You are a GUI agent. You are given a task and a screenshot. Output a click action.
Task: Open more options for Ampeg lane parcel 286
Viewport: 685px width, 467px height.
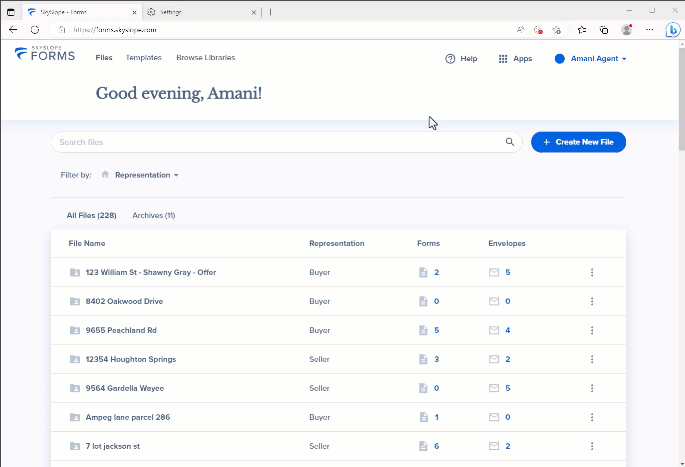(x=592, y=417)
